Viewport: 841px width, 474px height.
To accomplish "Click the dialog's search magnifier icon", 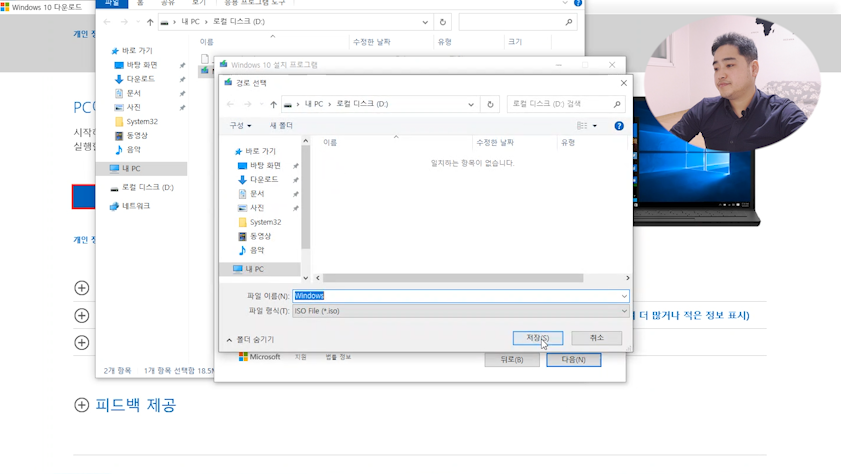I will [617, 104].
